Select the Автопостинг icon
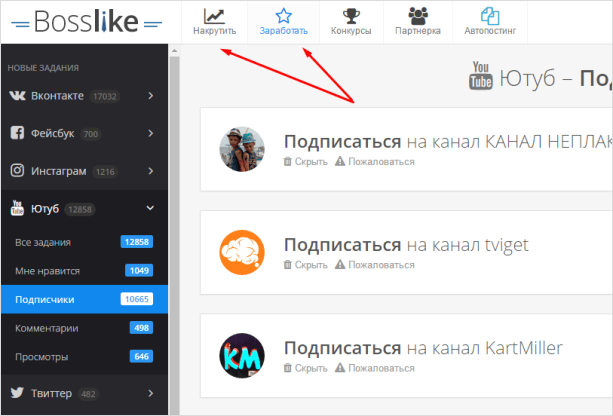Image resolution: width=613 pixels, height=416 pixels. click(489, 16)
